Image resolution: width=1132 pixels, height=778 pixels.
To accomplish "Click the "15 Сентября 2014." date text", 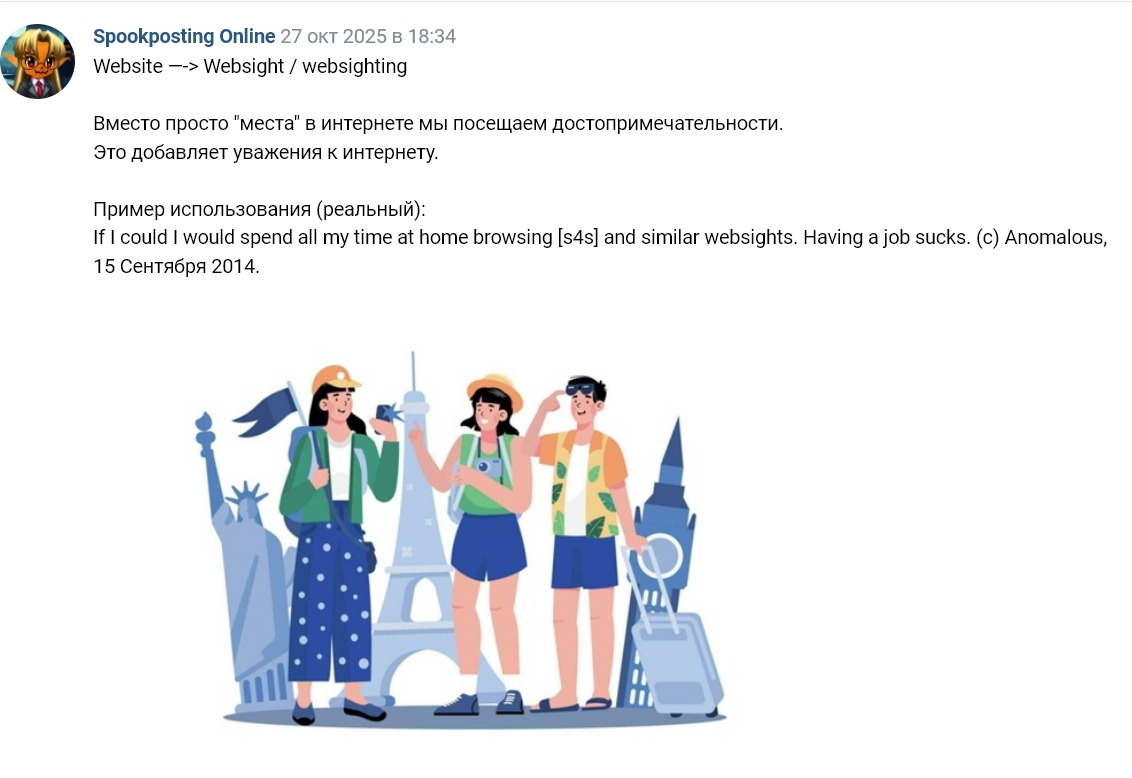I will tap(176, 268).
